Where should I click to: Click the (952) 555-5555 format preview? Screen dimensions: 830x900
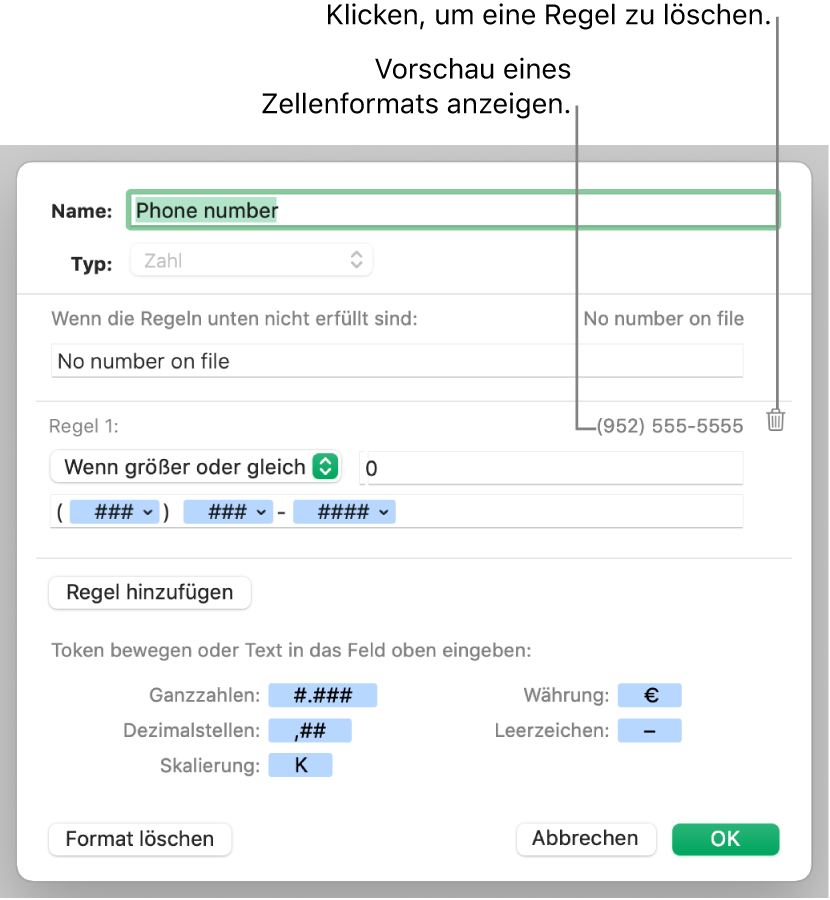pos(670,427)
